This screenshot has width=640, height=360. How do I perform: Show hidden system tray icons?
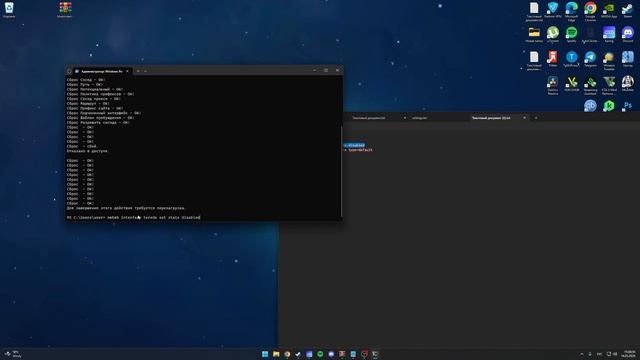point(582,354)
